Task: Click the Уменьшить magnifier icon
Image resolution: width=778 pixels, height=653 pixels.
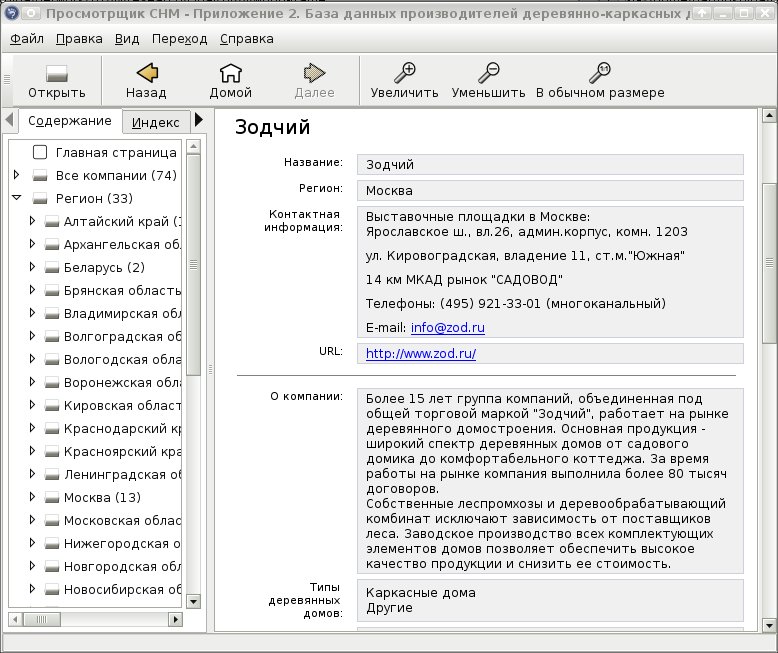Action: [x=489, y=73]
